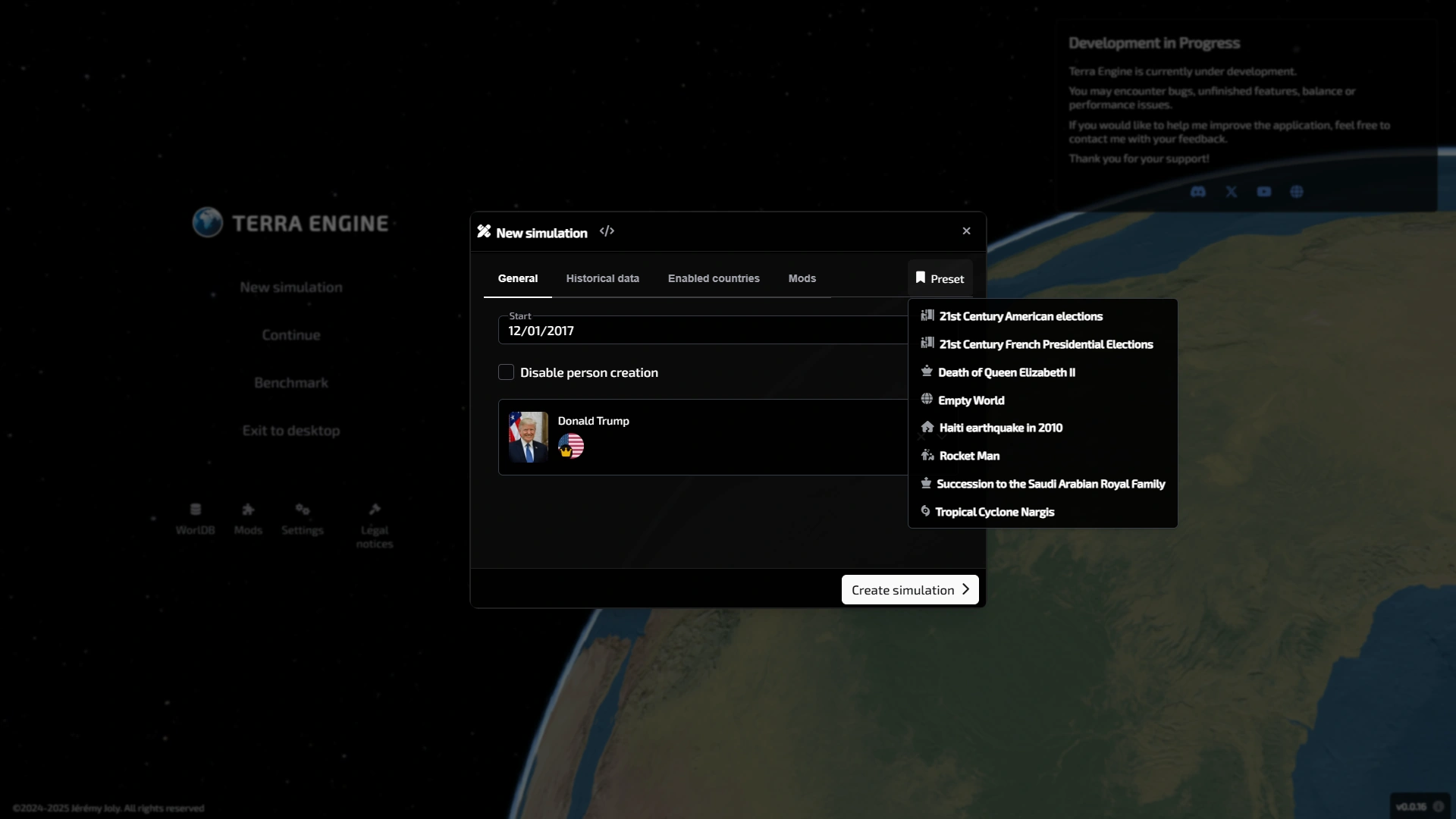Image resolution: width=1456 pixels, height=819 pixels.
Task: Select 21st Century American elections preset
Action: (x=1043, y=316)
